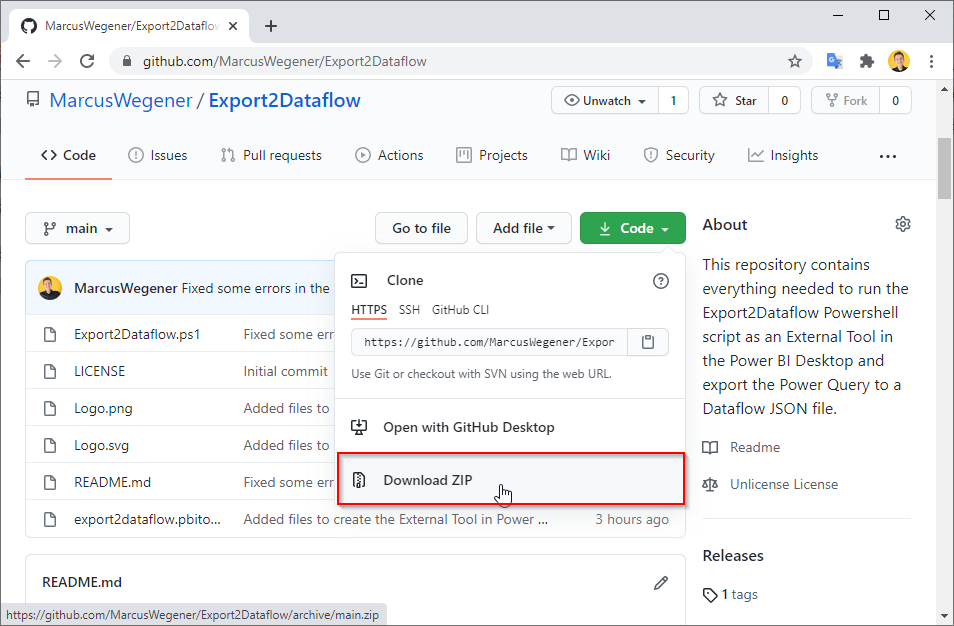
Task: Open the Releases heading link
Action: click(733, 555)
